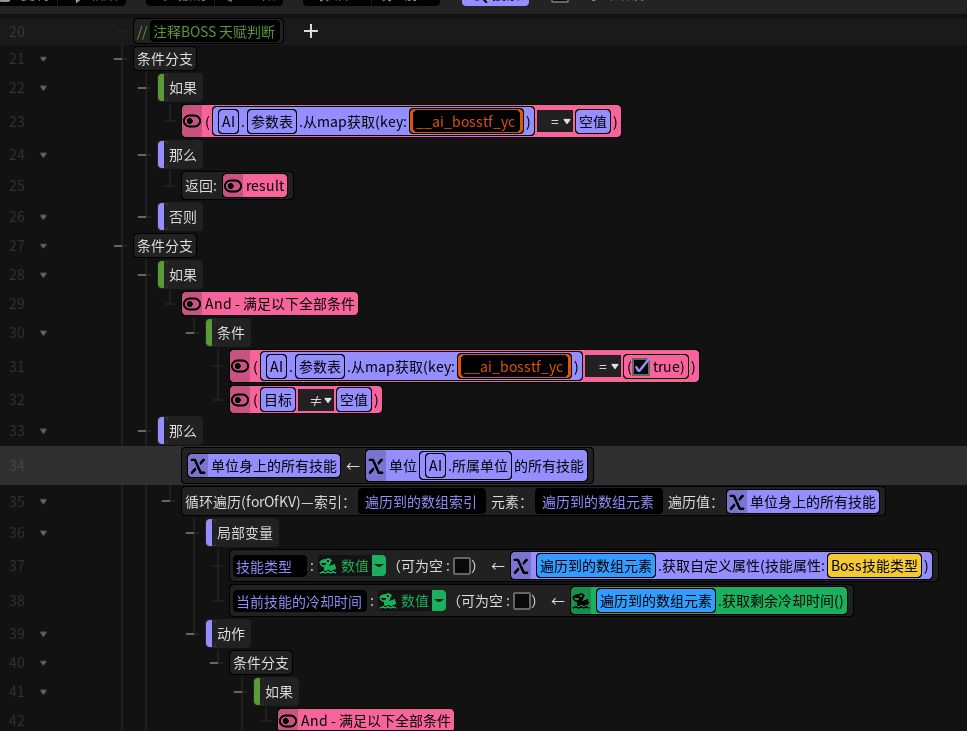This screenshot has height=731, width=967.
Task: Open the 数值 type dropdown for 当前技能的冷却时间
Action: [x=439, y=601]
